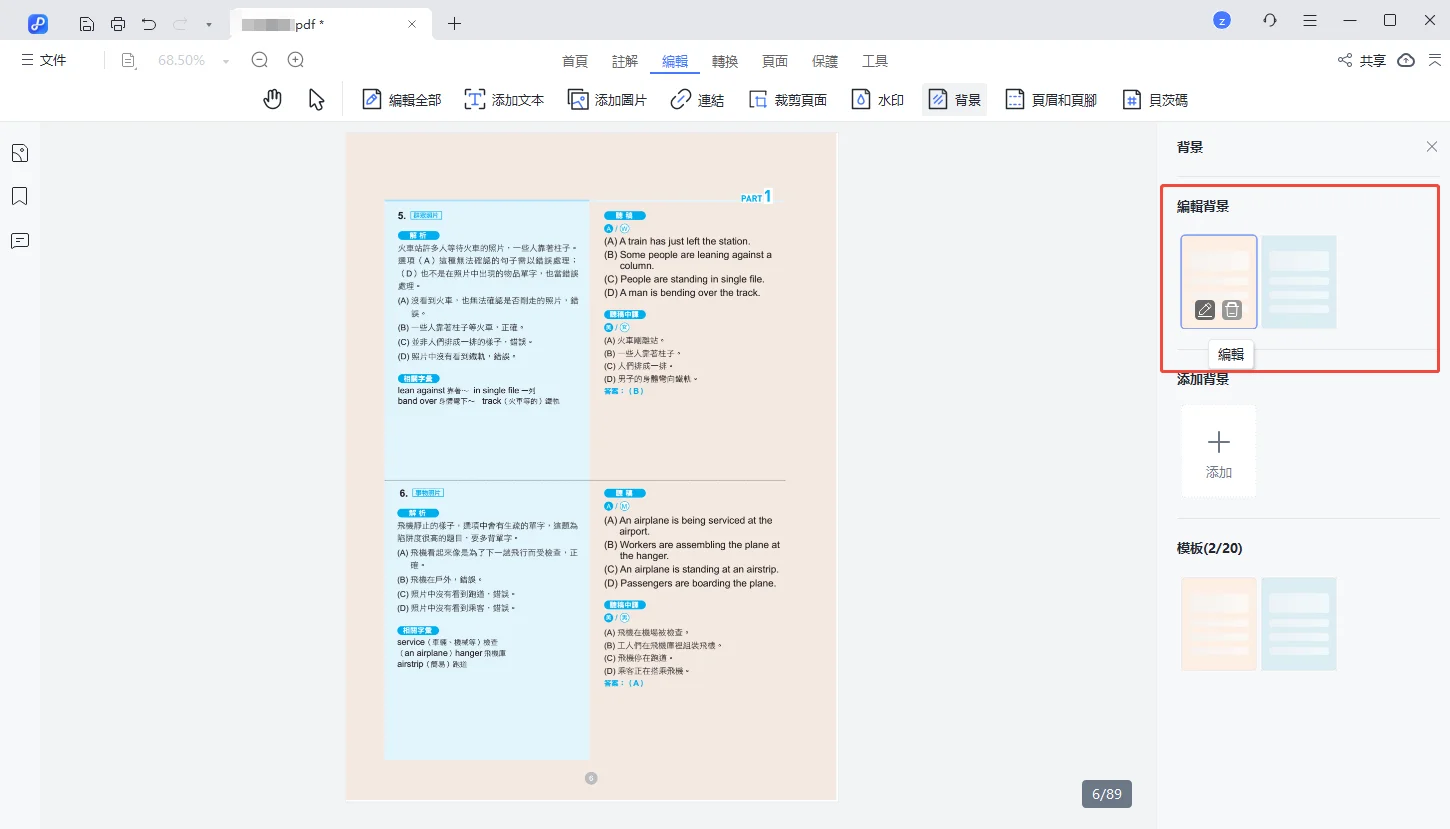
Task: Zoom out with the minus icon
Action: point(260,60)
